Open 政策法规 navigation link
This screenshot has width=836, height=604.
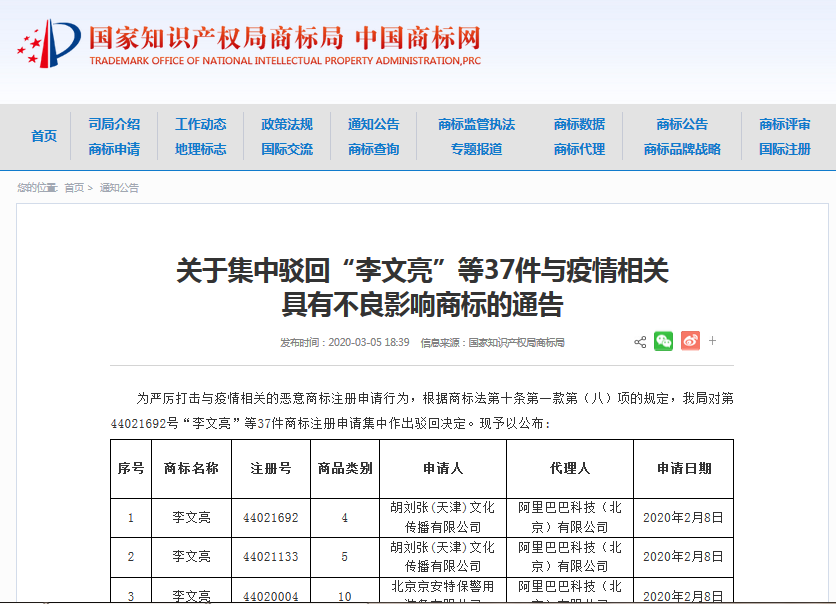287,124
